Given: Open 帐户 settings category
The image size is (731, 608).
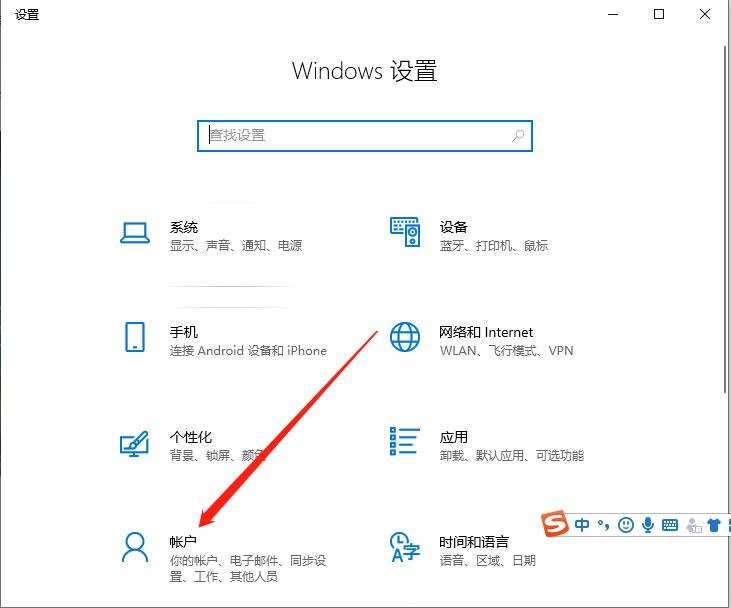Looking at the screenshot, I should pyautogui.click(x=183, y=542).
